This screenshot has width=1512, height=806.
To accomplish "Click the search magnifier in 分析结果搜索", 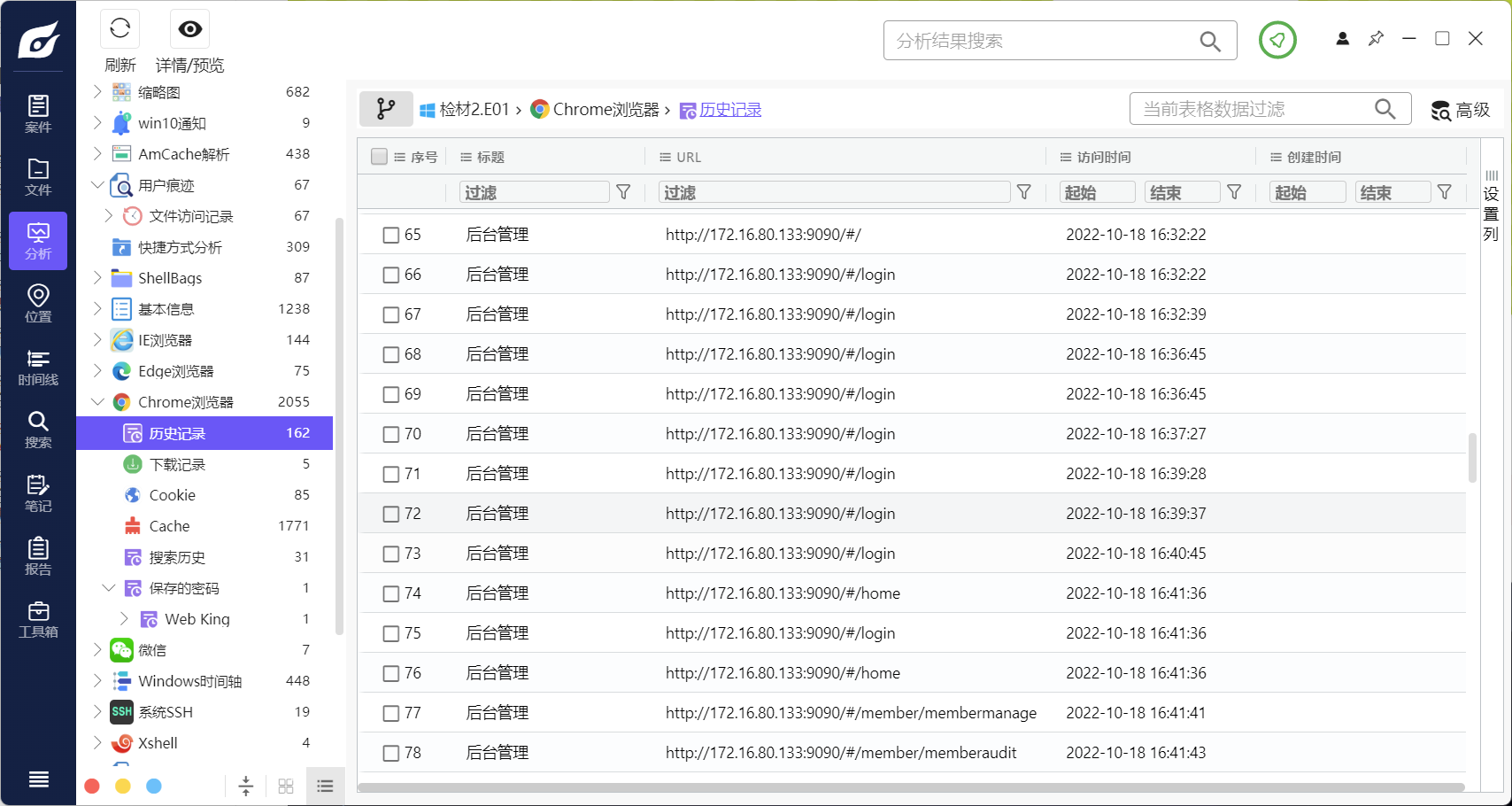I will pos(1210,41).
